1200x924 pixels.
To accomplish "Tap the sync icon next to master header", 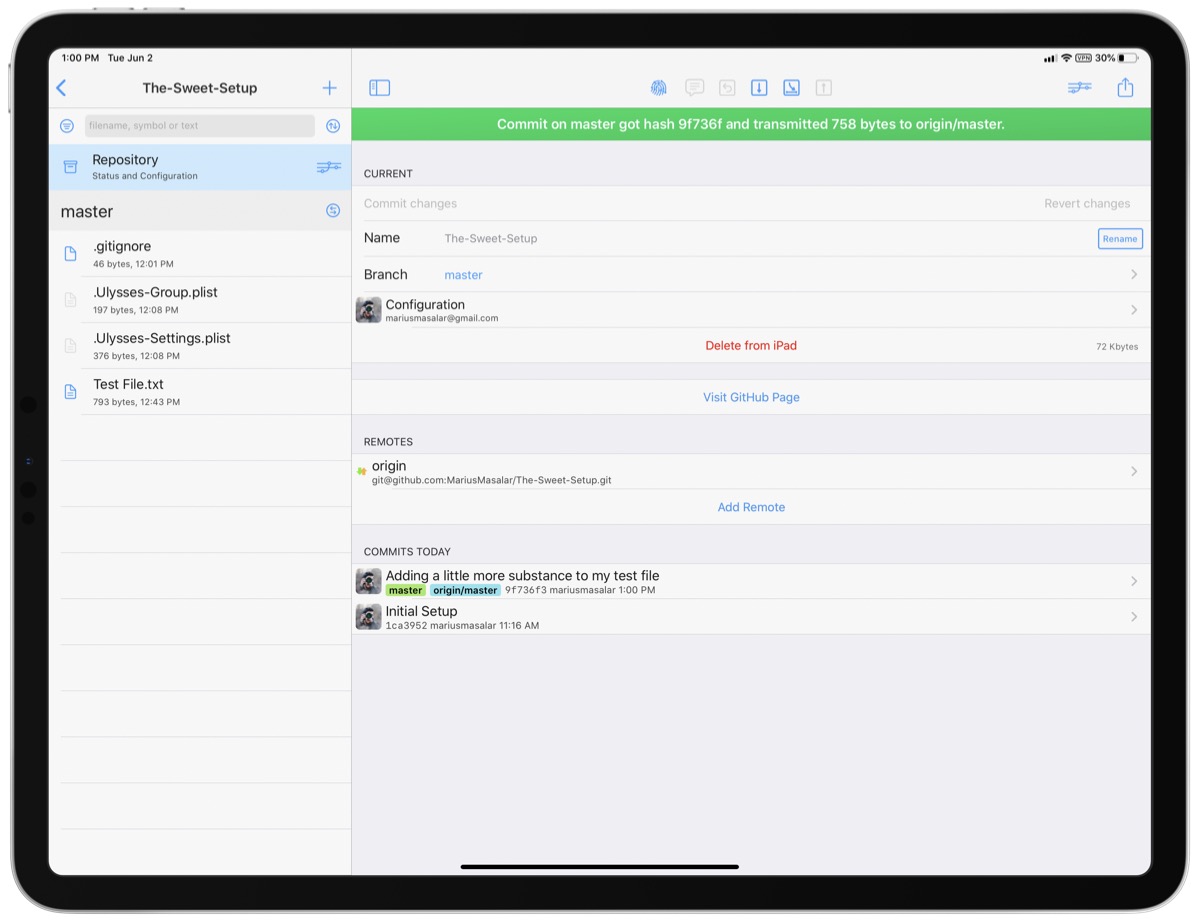I will [333, 210].
